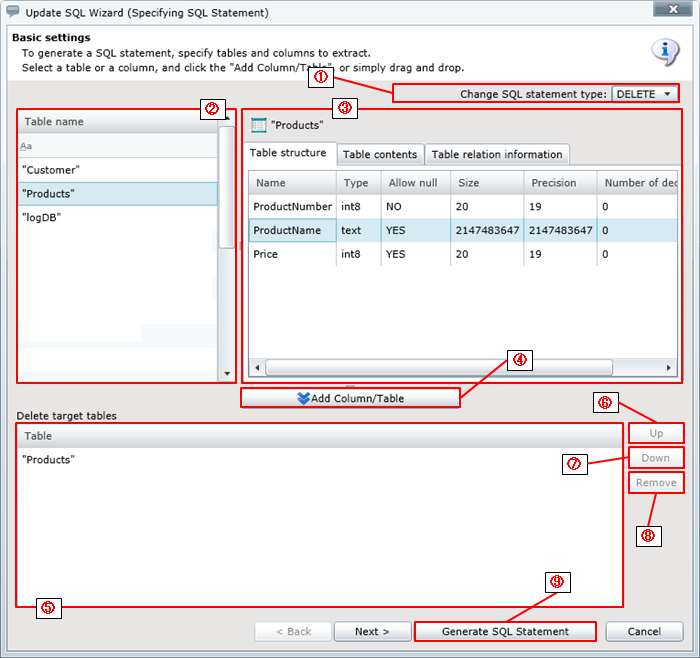700x658 pixels.
Task: Cancel the Update SQL Wizard
Action: 645,631
